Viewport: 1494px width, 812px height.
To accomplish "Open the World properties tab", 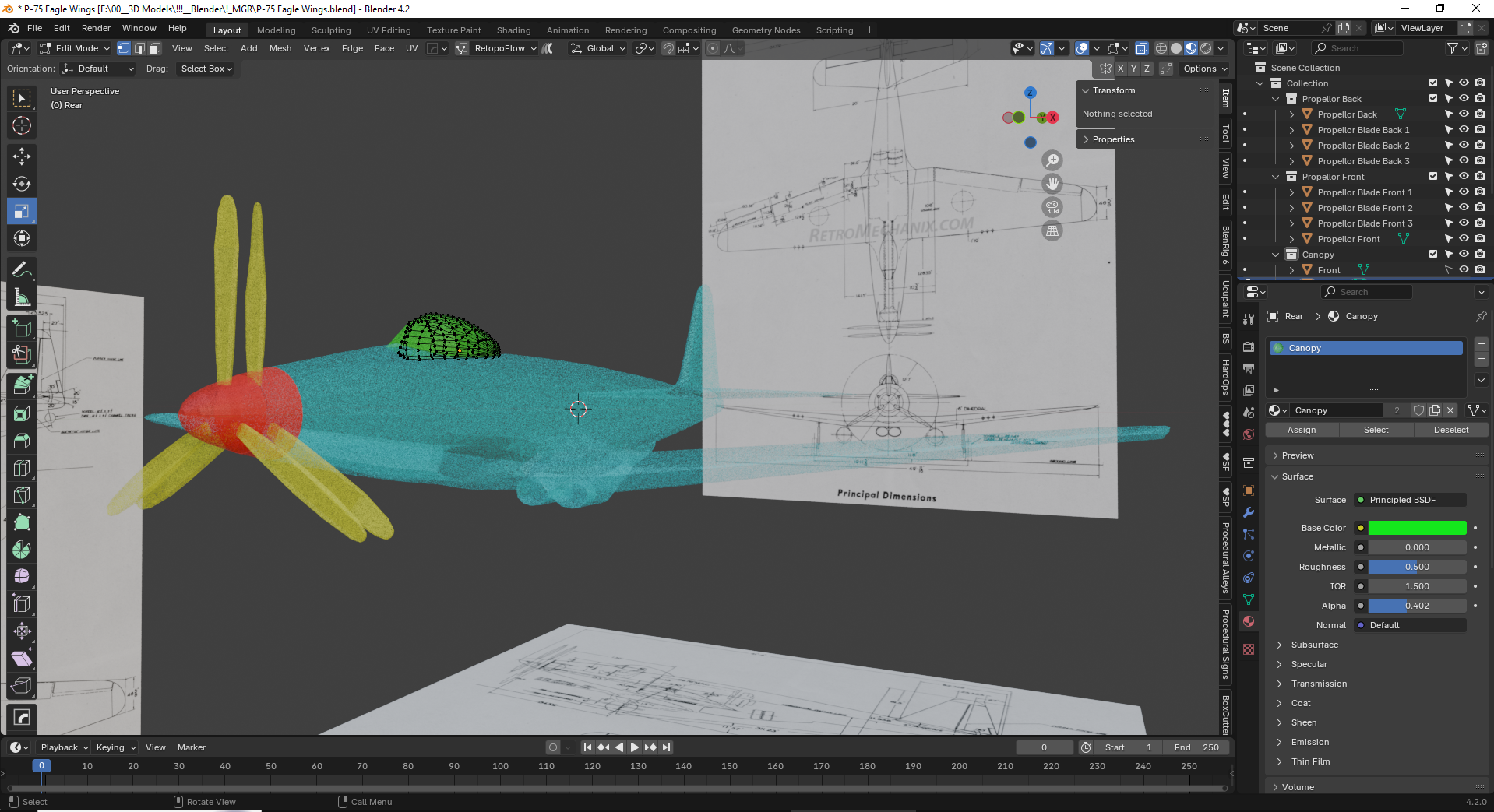I will [1249, 434].
